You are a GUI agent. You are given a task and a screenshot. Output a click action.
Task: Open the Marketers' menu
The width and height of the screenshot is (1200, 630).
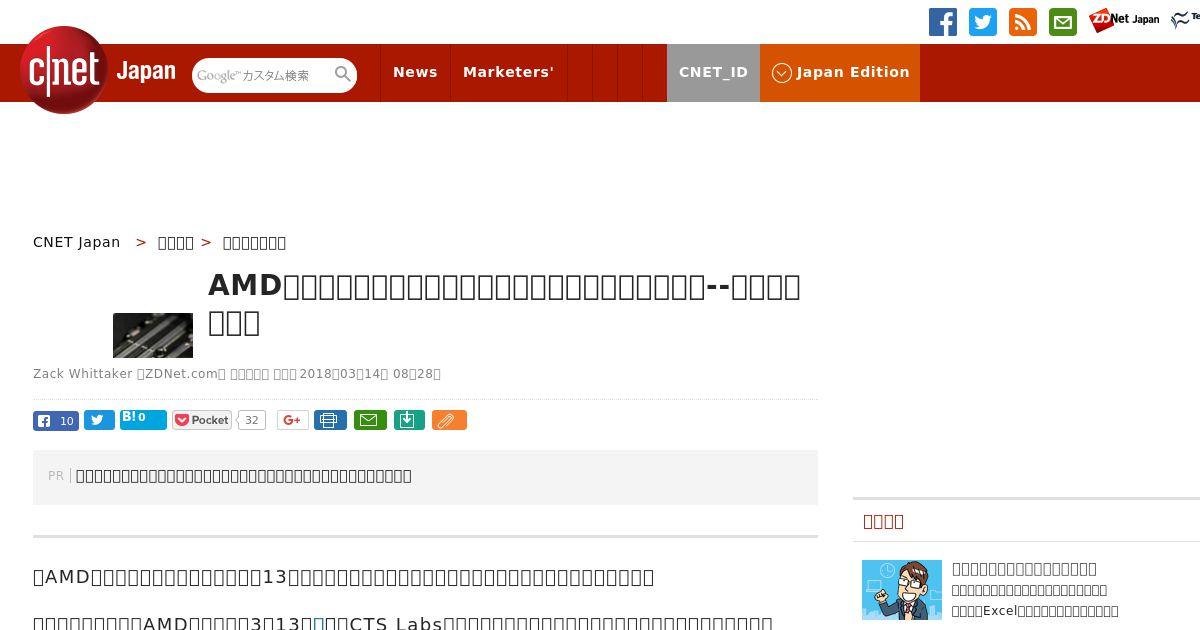(x=508, y=73)
